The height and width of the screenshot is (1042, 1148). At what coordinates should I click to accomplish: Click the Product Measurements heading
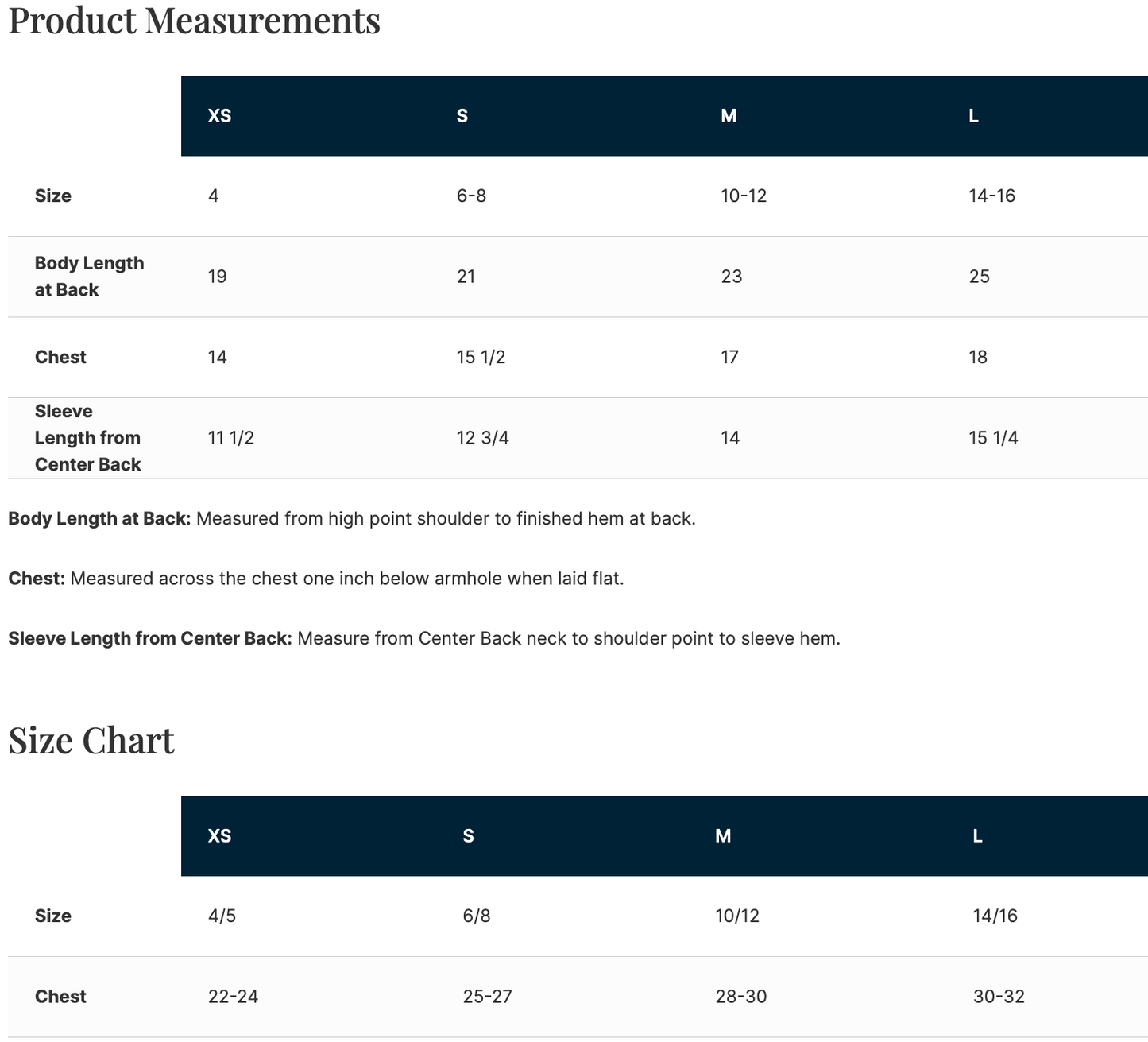coord(194,20)
